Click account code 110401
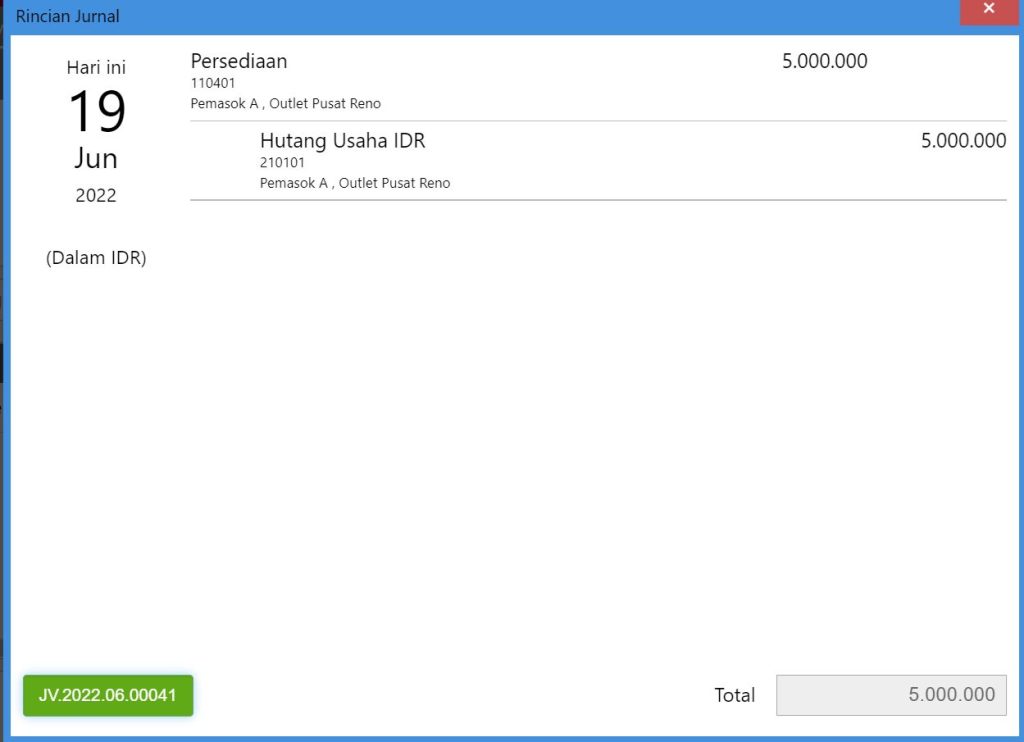 pyautogui.click(x=213, y=83)
